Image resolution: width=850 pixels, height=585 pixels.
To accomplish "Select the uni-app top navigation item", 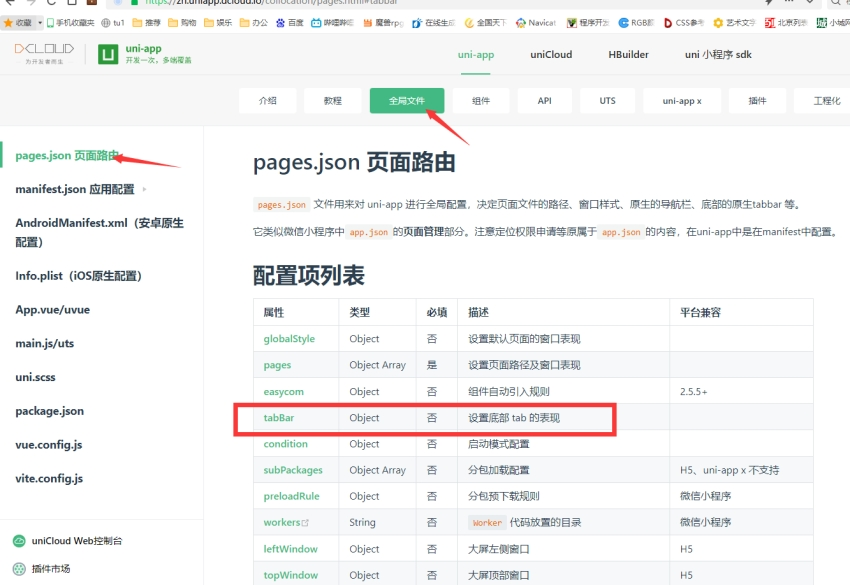I will [x=476, y=55].
